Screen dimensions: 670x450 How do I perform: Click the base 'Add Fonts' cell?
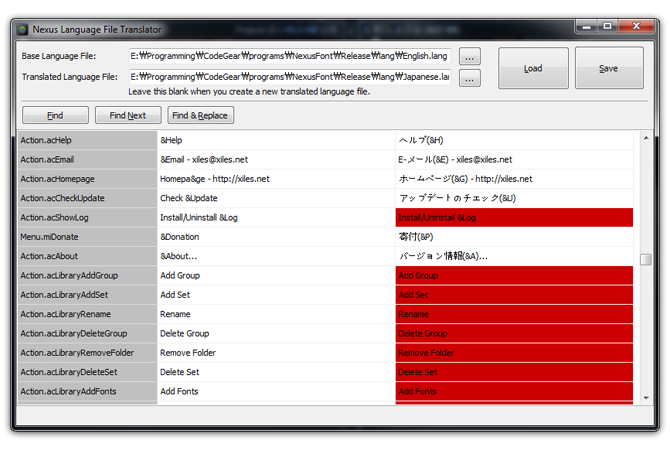click(276, 391)
